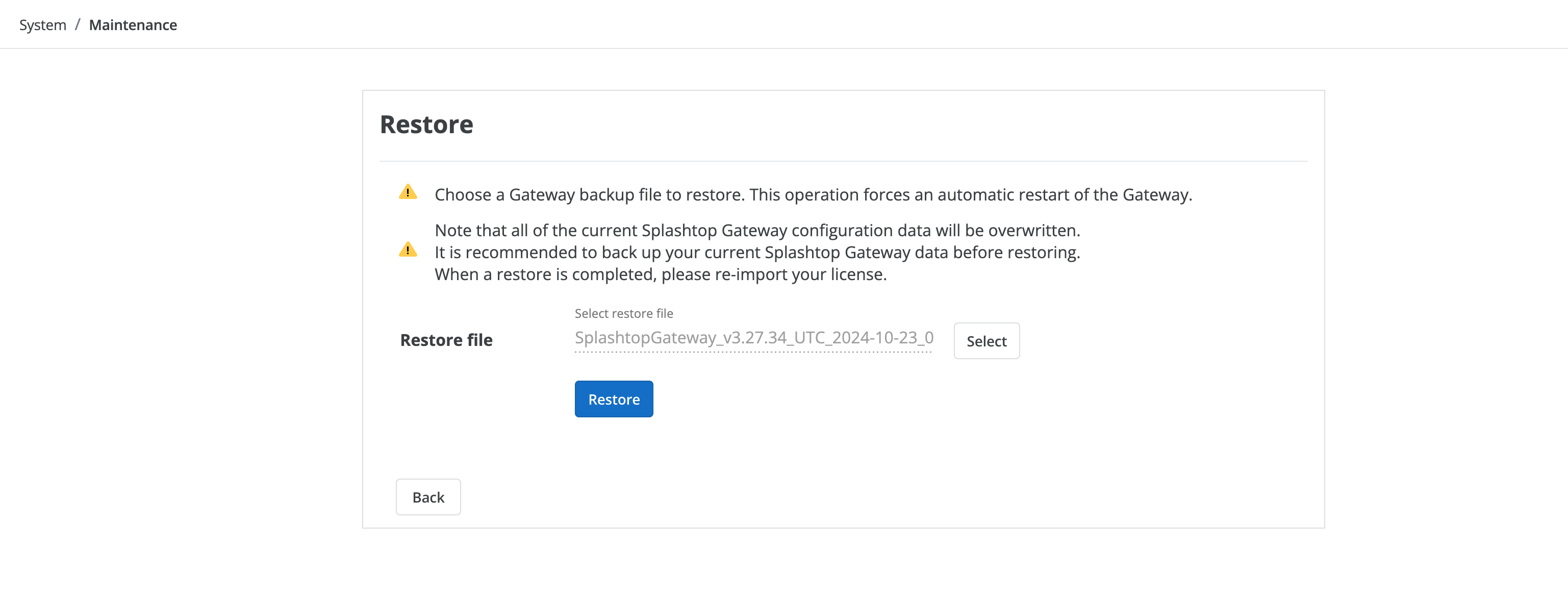
Task: Click the 'Restore file' label
Action: click(x=446, y=340)
